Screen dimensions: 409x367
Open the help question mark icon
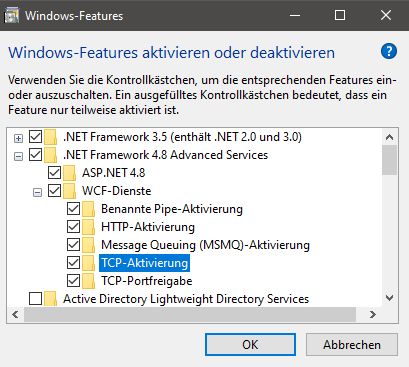point(389,51)
